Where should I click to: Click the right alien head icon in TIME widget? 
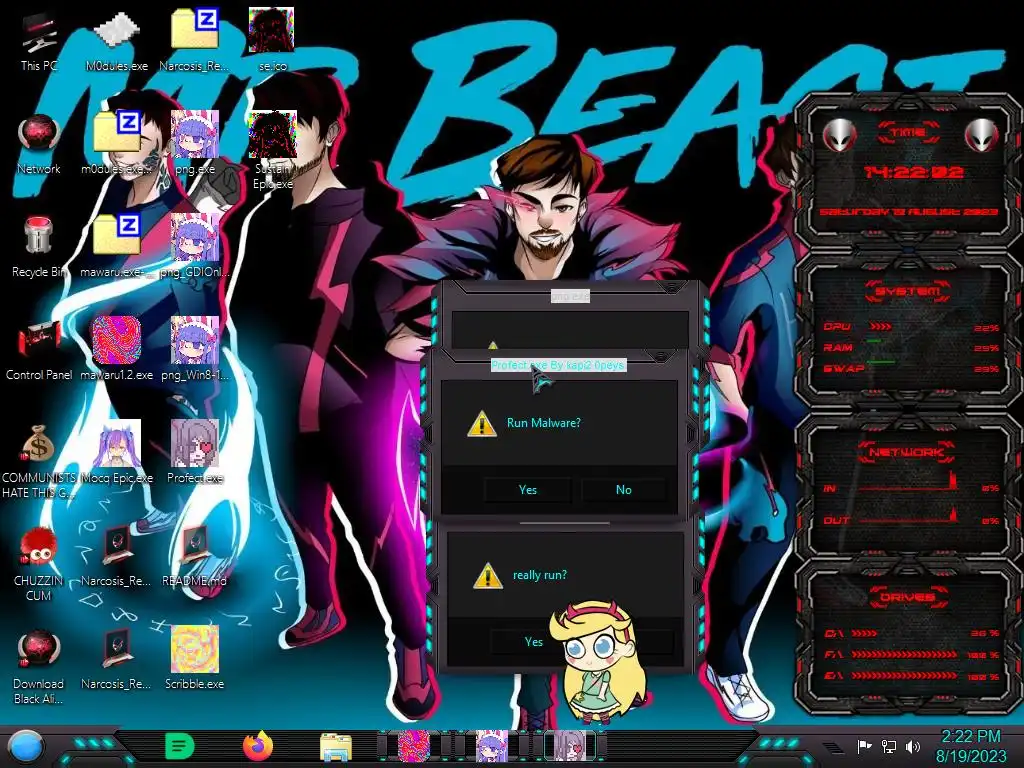982,135
